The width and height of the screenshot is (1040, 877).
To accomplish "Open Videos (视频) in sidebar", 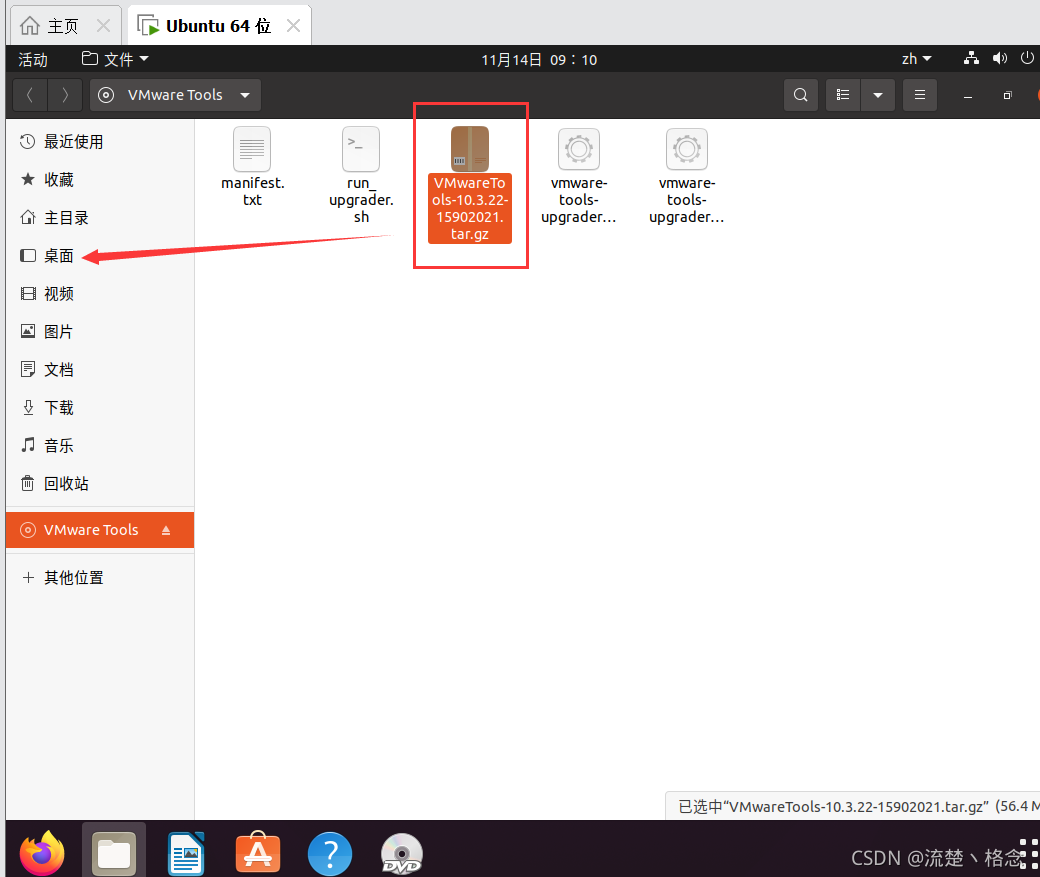I will (99, 294).
